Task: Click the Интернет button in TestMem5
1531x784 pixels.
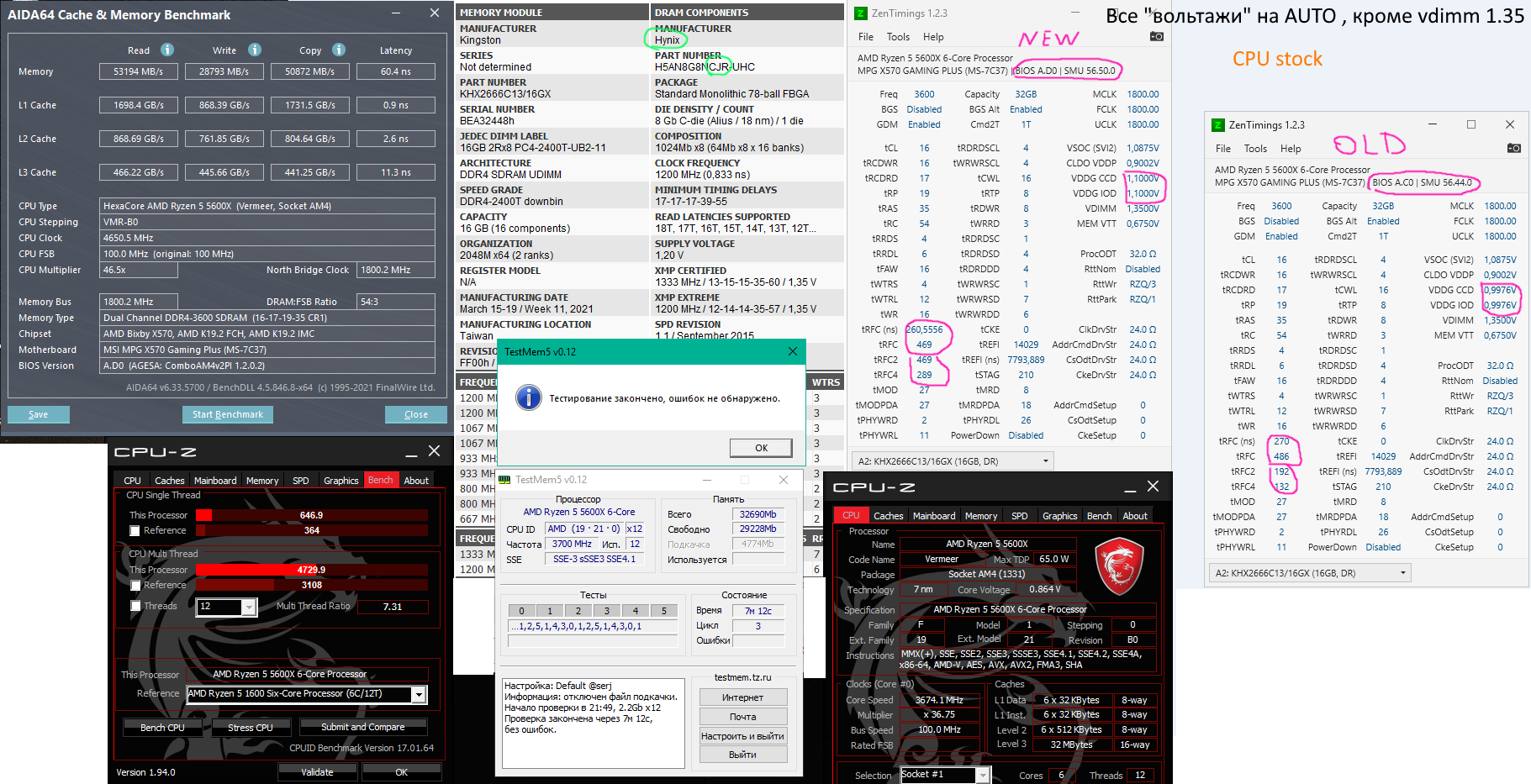Action: click(x=743, y=697)
